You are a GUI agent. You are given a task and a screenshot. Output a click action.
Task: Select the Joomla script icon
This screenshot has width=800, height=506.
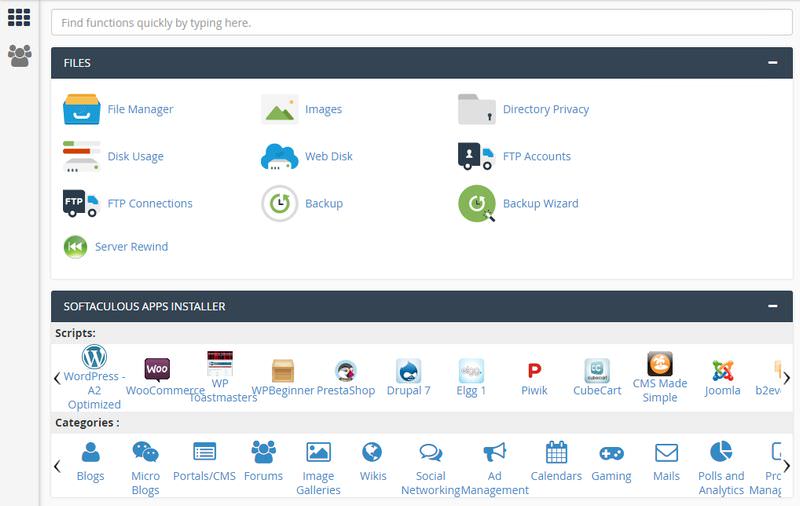[x=722, y=371]
